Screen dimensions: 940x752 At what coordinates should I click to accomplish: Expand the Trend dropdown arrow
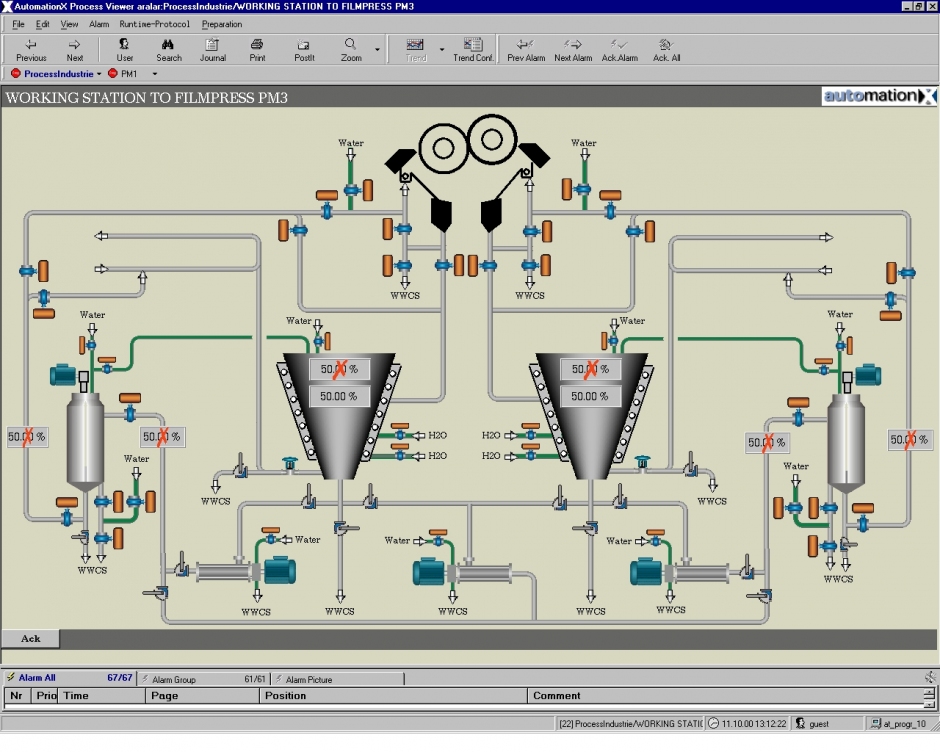pos(442,50)
